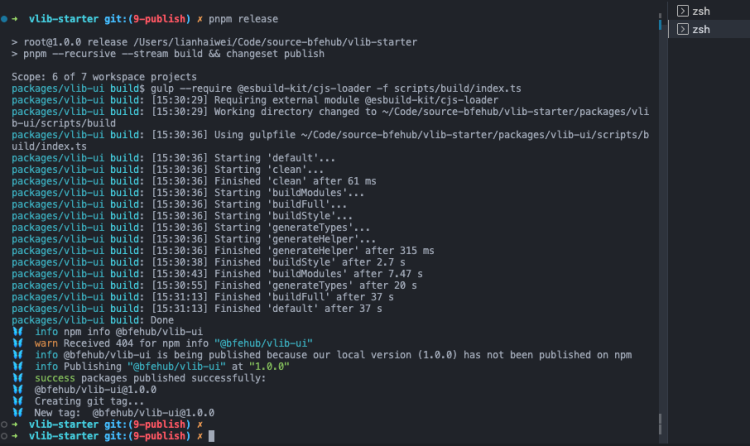750x446 pixels.
Task: Click the blue marker at the top of the scrollbar
Action: pos(660,24)
